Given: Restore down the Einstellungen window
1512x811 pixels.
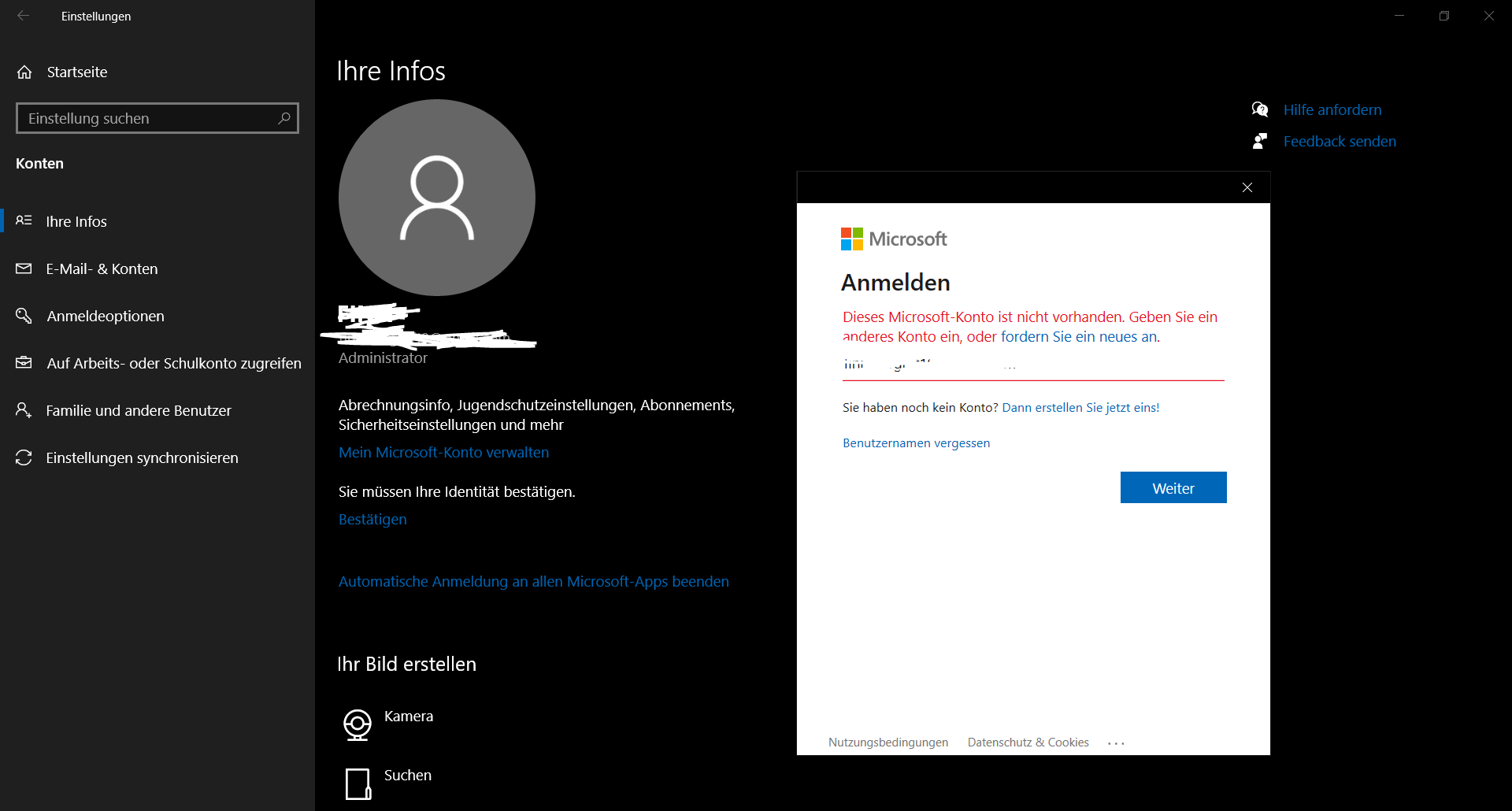Looking at the screenshot, I should pyautogui.click(x=1444, y=16).
